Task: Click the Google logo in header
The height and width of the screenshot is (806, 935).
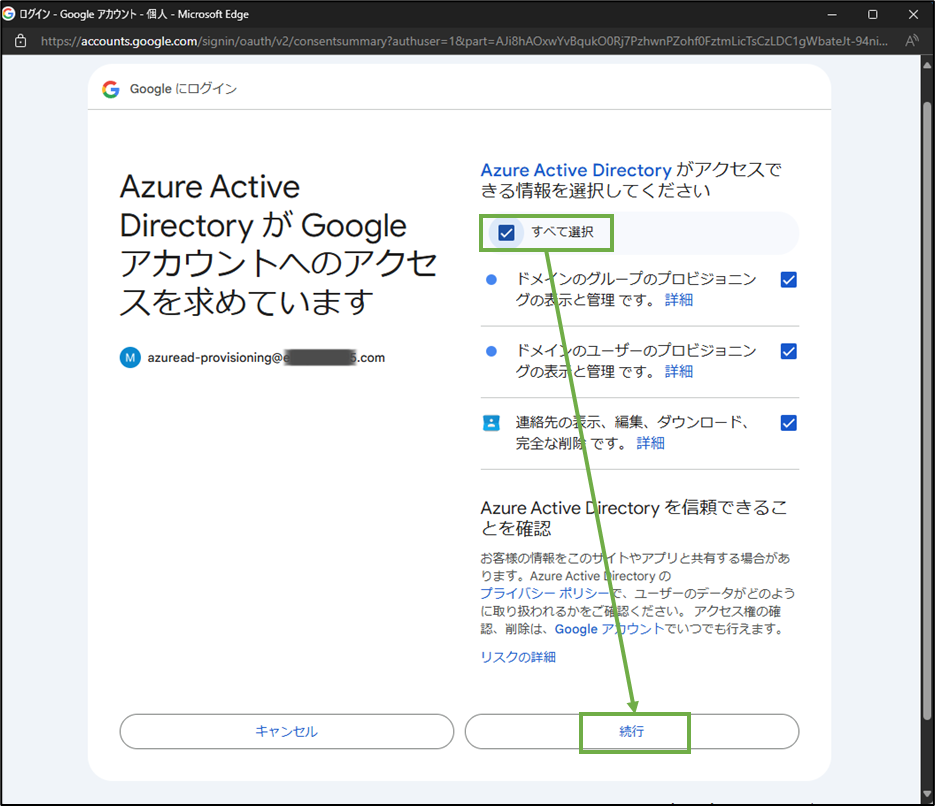Action: pyautogui.click(x=111, y=89)
